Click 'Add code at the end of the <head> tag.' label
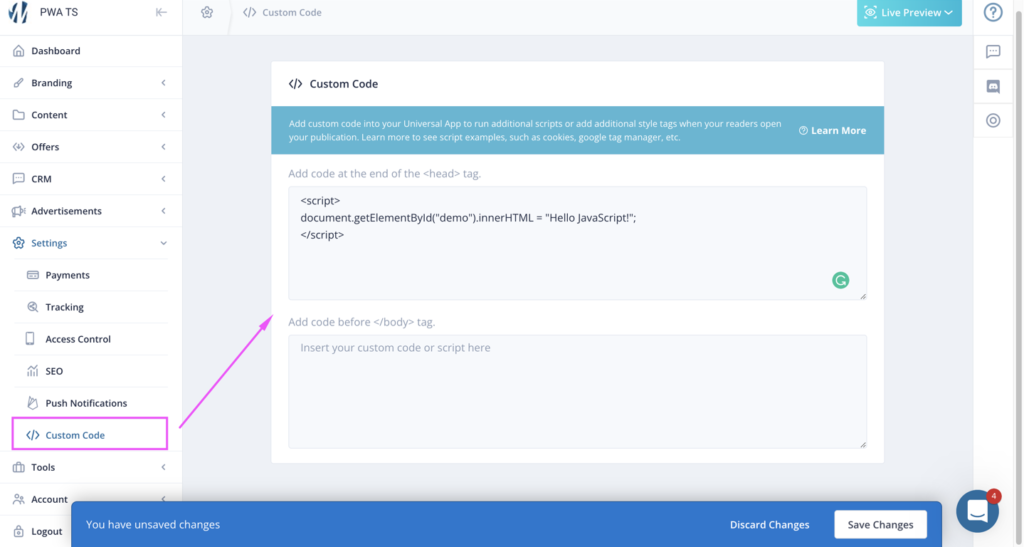This screenshot has height=547, width=1024. coord(385,174)
